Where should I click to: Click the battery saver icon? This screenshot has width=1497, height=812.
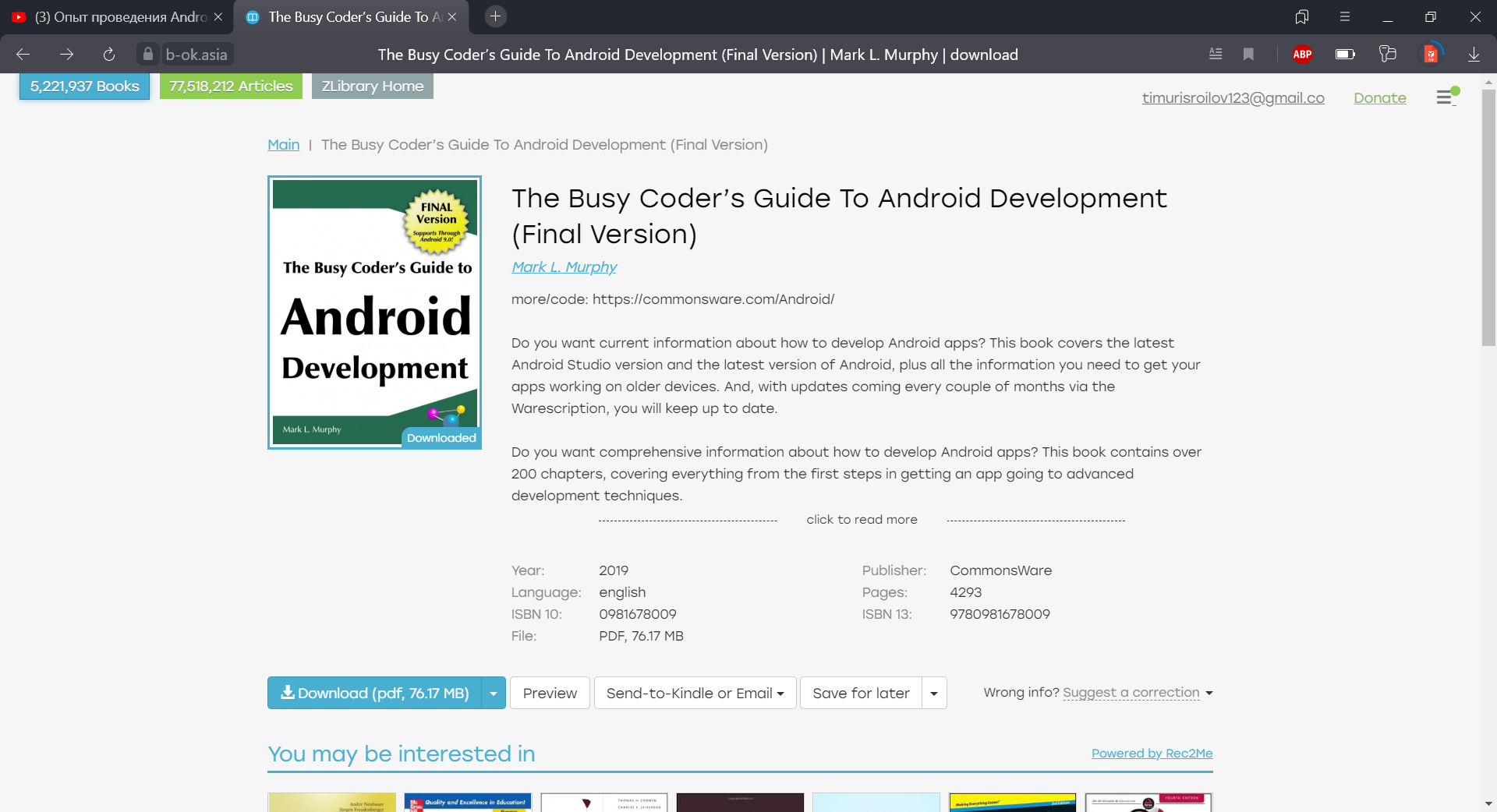(1345, 54)
